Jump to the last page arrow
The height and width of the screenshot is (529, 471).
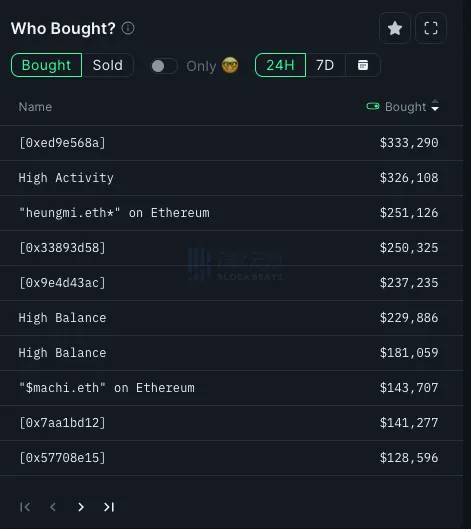[109, 507]
